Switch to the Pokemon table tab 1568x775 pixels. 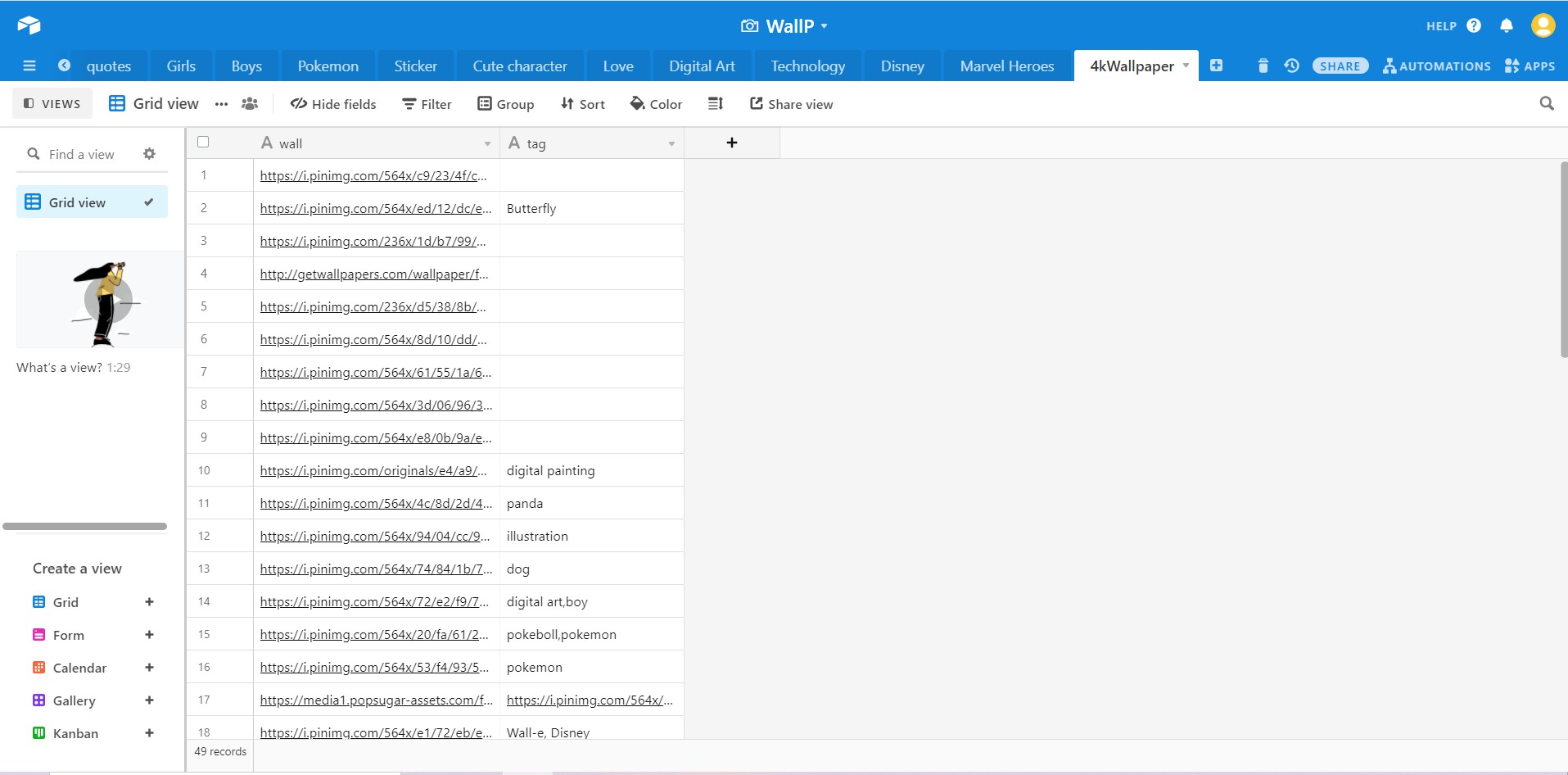point(328,66)
